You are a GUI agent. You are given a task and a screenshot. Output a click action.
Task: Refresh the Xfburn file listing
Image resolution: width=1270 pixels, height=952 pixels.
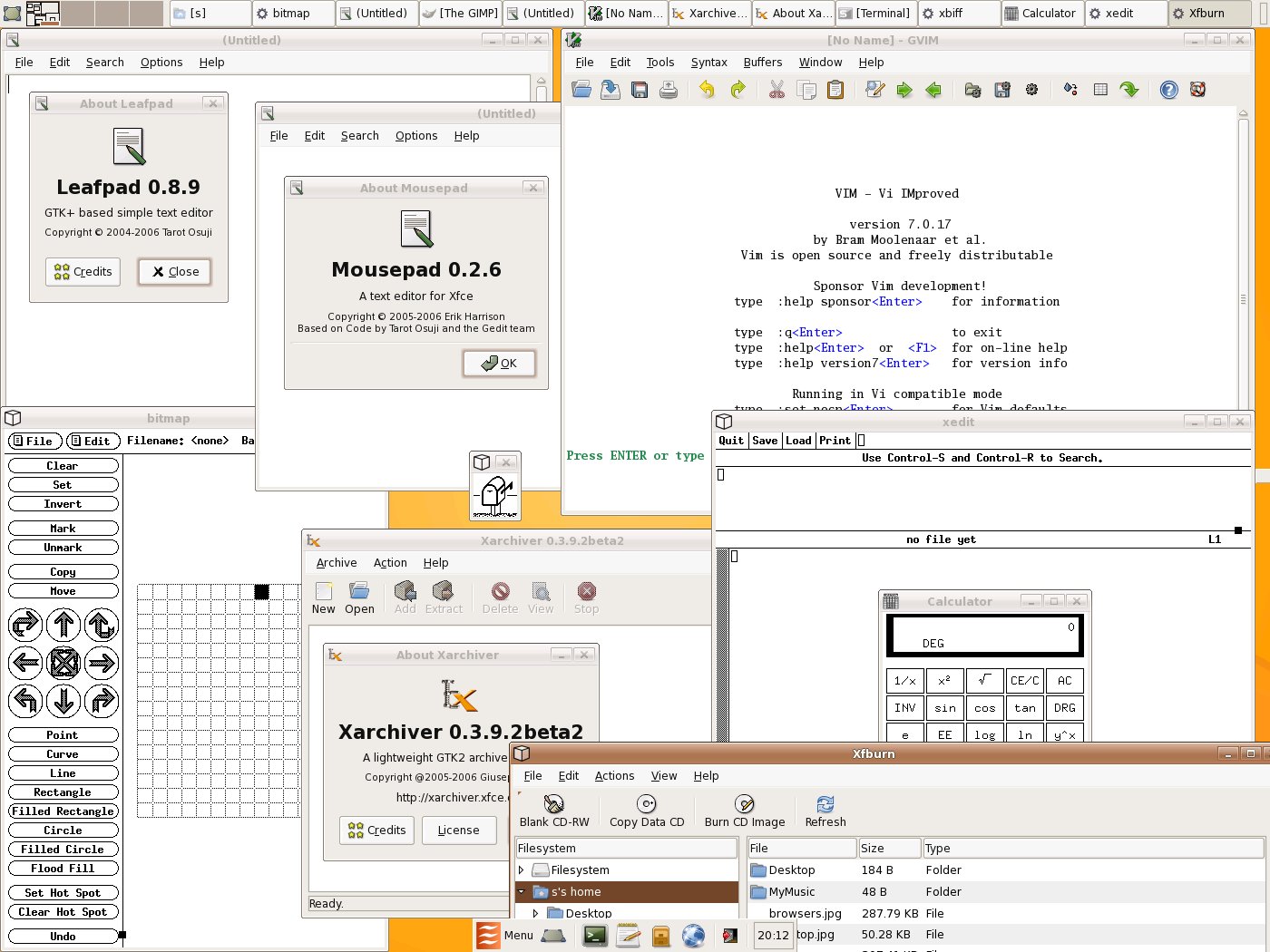tap(825, 811)
